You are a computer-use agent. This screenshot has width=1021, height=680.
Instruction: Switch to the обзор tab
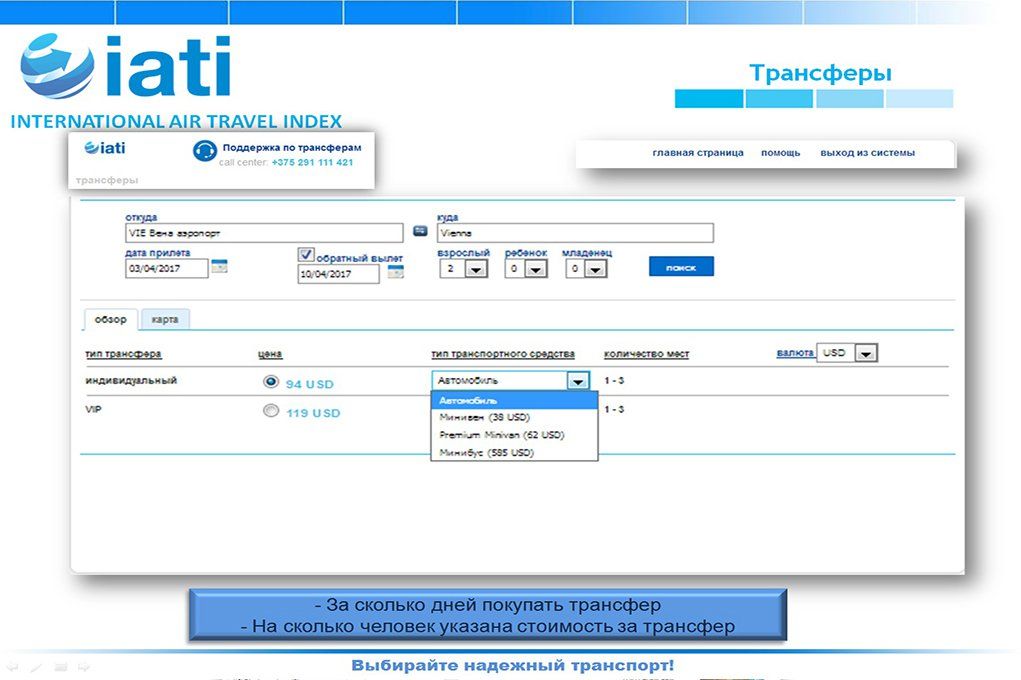click(111, 319)
